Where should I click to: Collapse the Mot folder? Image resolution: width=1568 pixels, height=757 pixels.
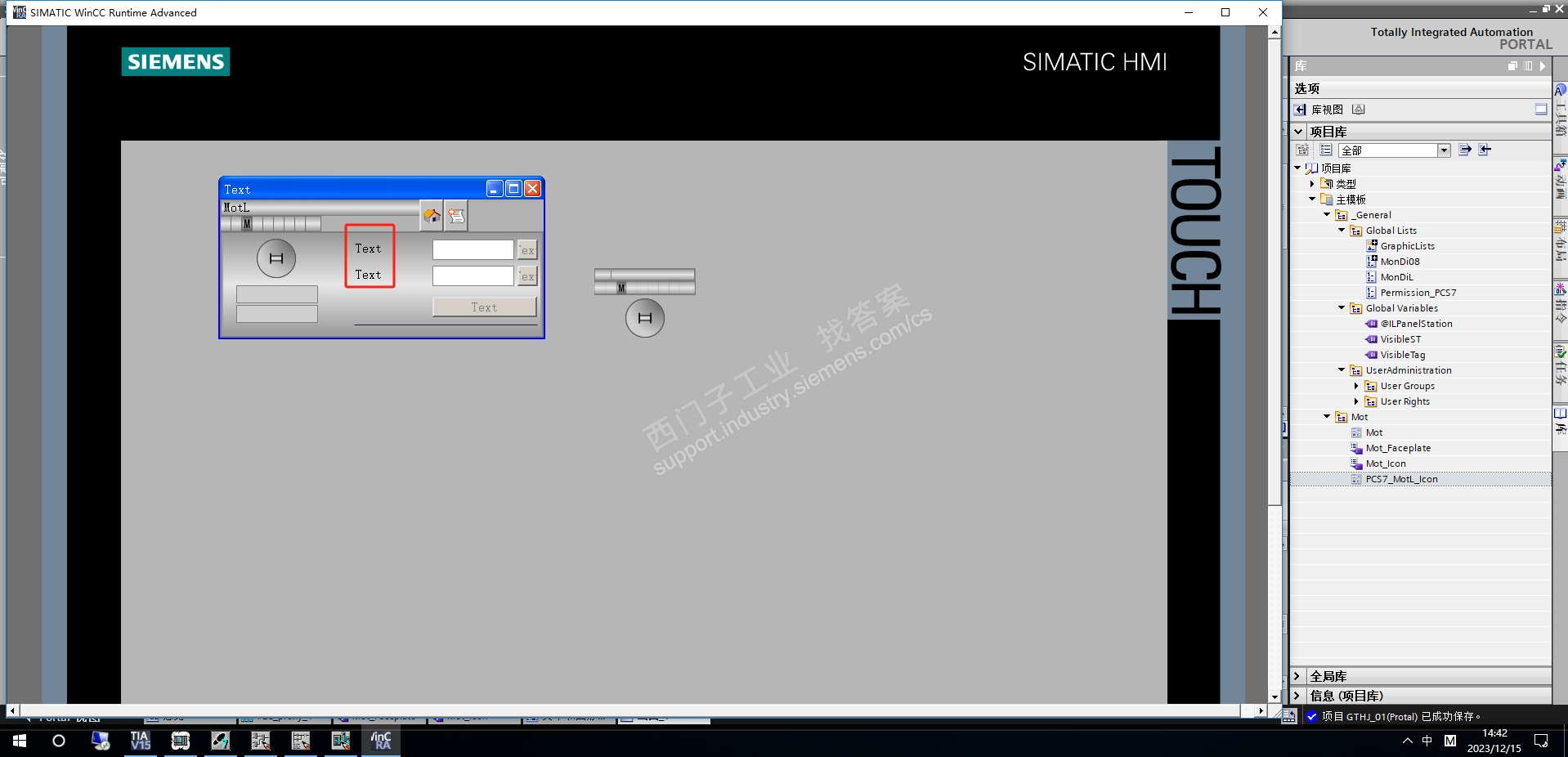1327,417
